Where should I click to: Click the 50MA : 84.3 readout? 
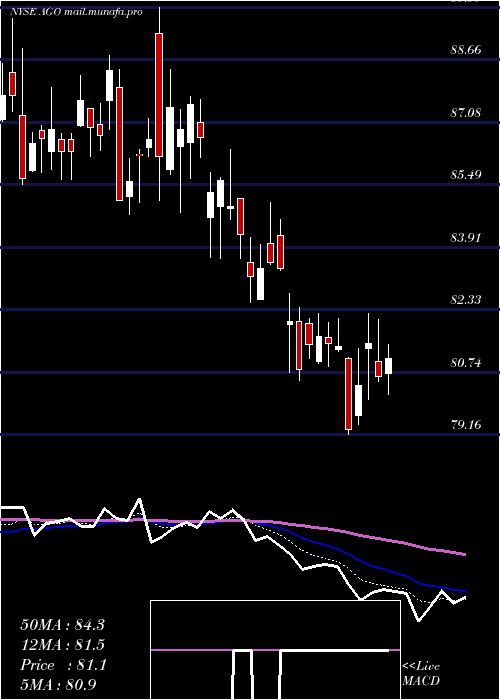pyautogui.click(x=62, y=625)
